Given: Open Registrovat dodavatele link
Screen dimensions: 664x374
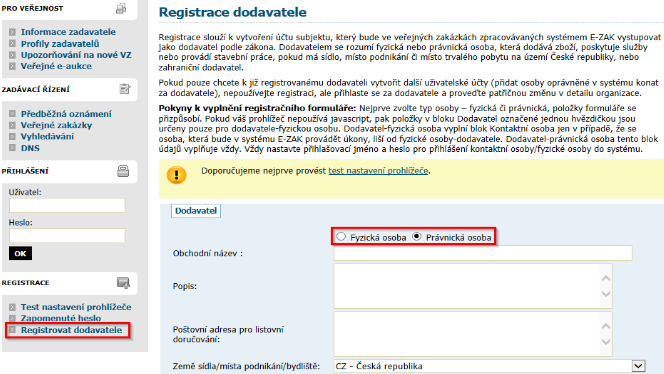Looking at the screenshot, I should (71, 330).
